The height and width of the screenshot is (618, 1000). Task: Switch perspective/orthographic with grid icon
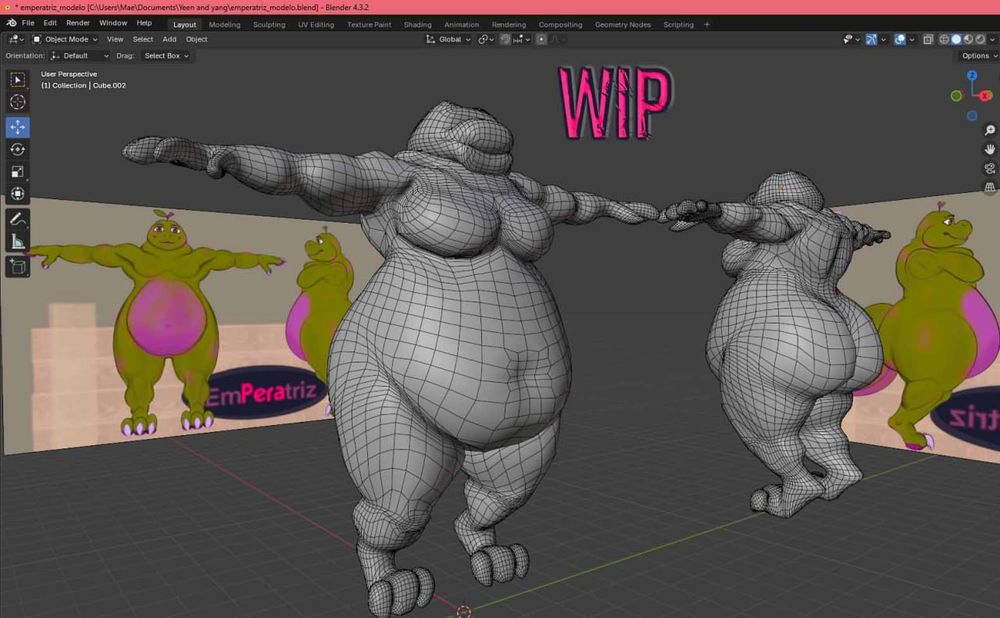tap(990, 188)
